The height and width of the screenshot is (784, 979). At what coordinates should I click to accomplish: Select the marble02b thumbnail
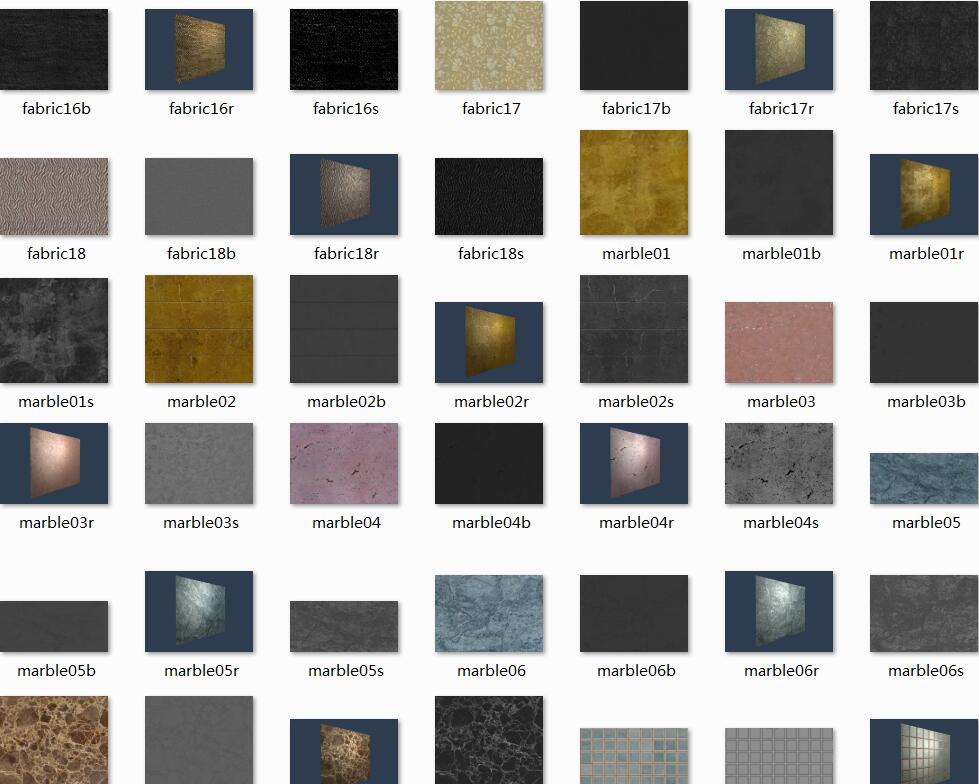[x=344, y=329]
